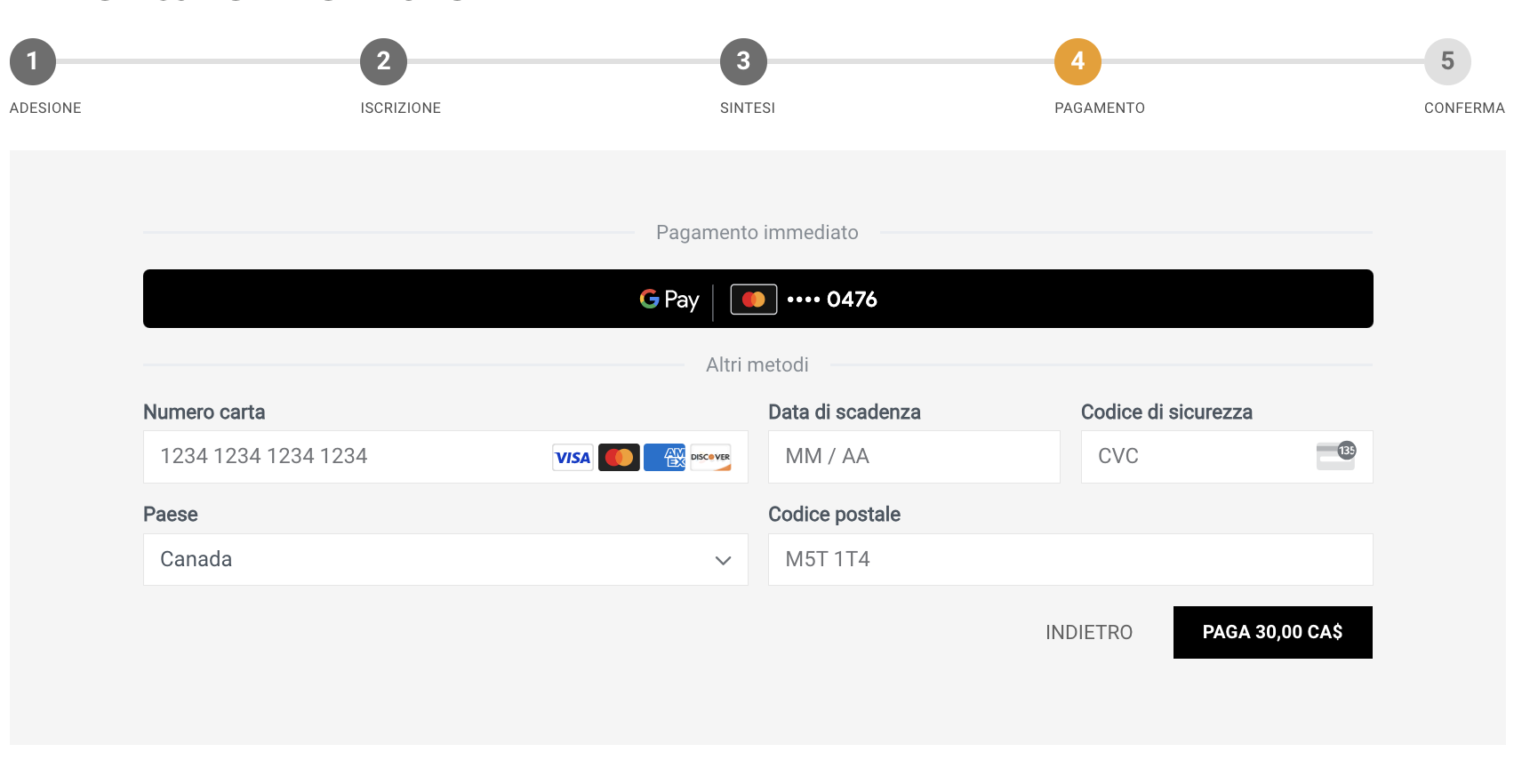Click the chevron arrow beside Canada
The height and width of the screenshot is (784, 1538).
coord(723,560)
